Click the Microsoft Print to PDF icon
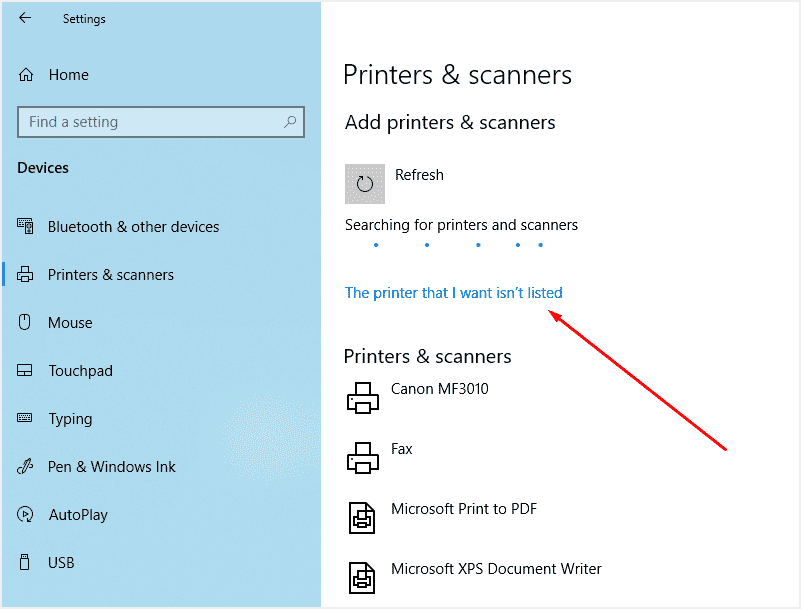This screenshot has height=609, width=801. tap(362, 518)
